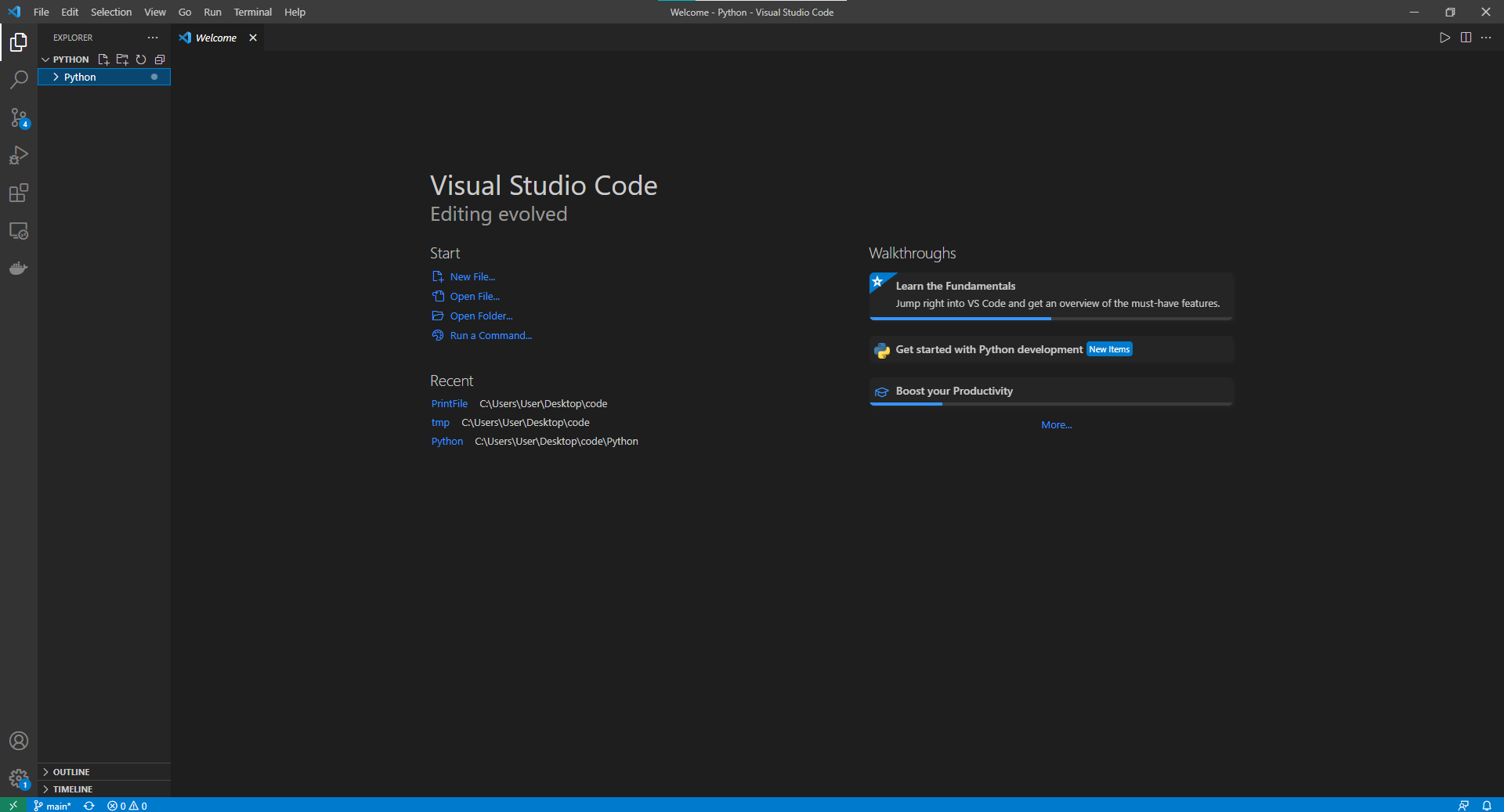Open recent PrintFile folder
Viewport: 1504px width, 812px height.
(450, 403)
